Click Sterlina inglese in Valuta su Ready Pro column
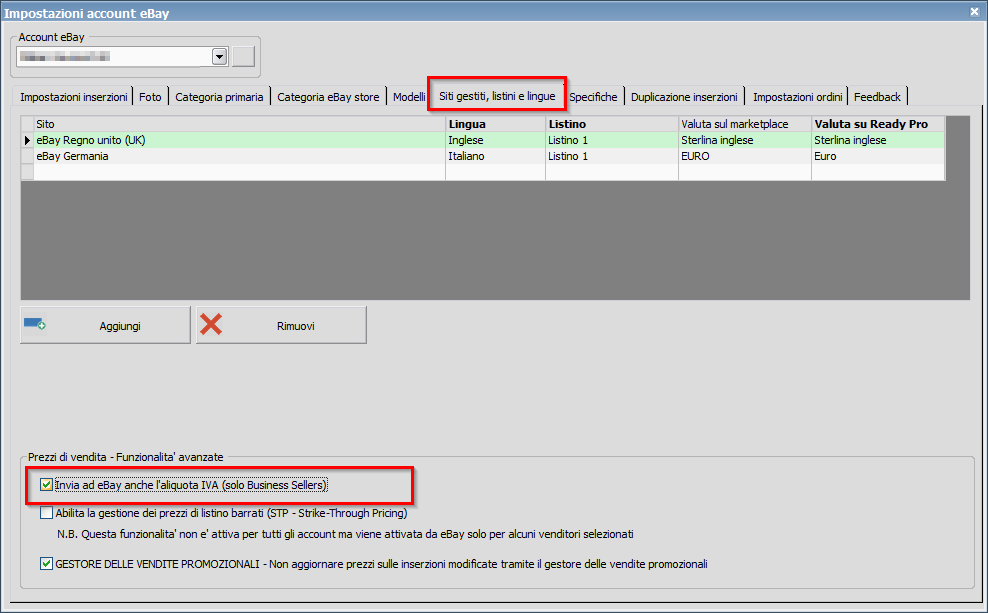The height and width of the screenshot is (613, 988). (878, 140)
